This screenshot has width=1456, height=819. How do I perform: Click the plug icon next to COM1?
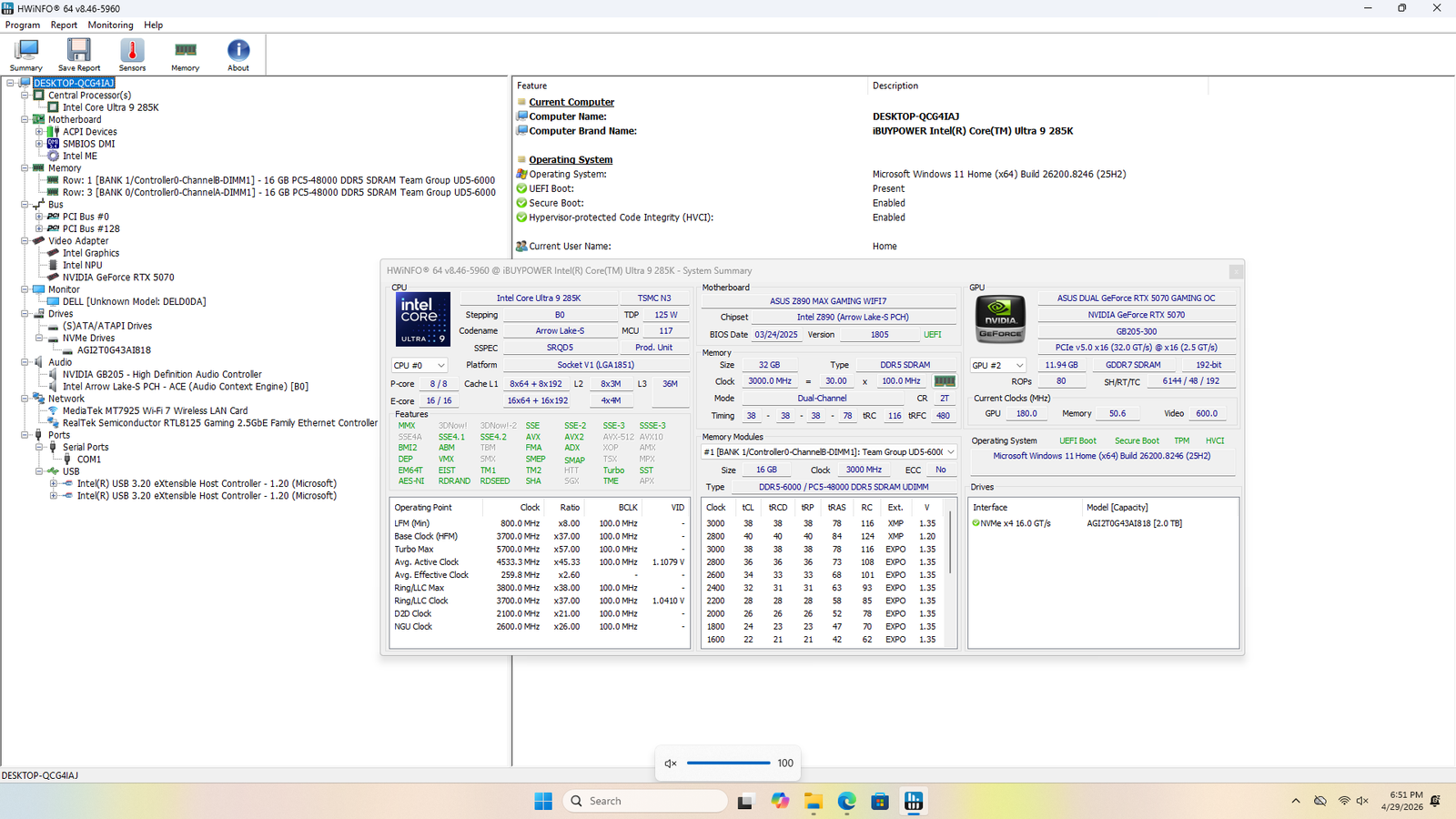[x=67, y=459]
